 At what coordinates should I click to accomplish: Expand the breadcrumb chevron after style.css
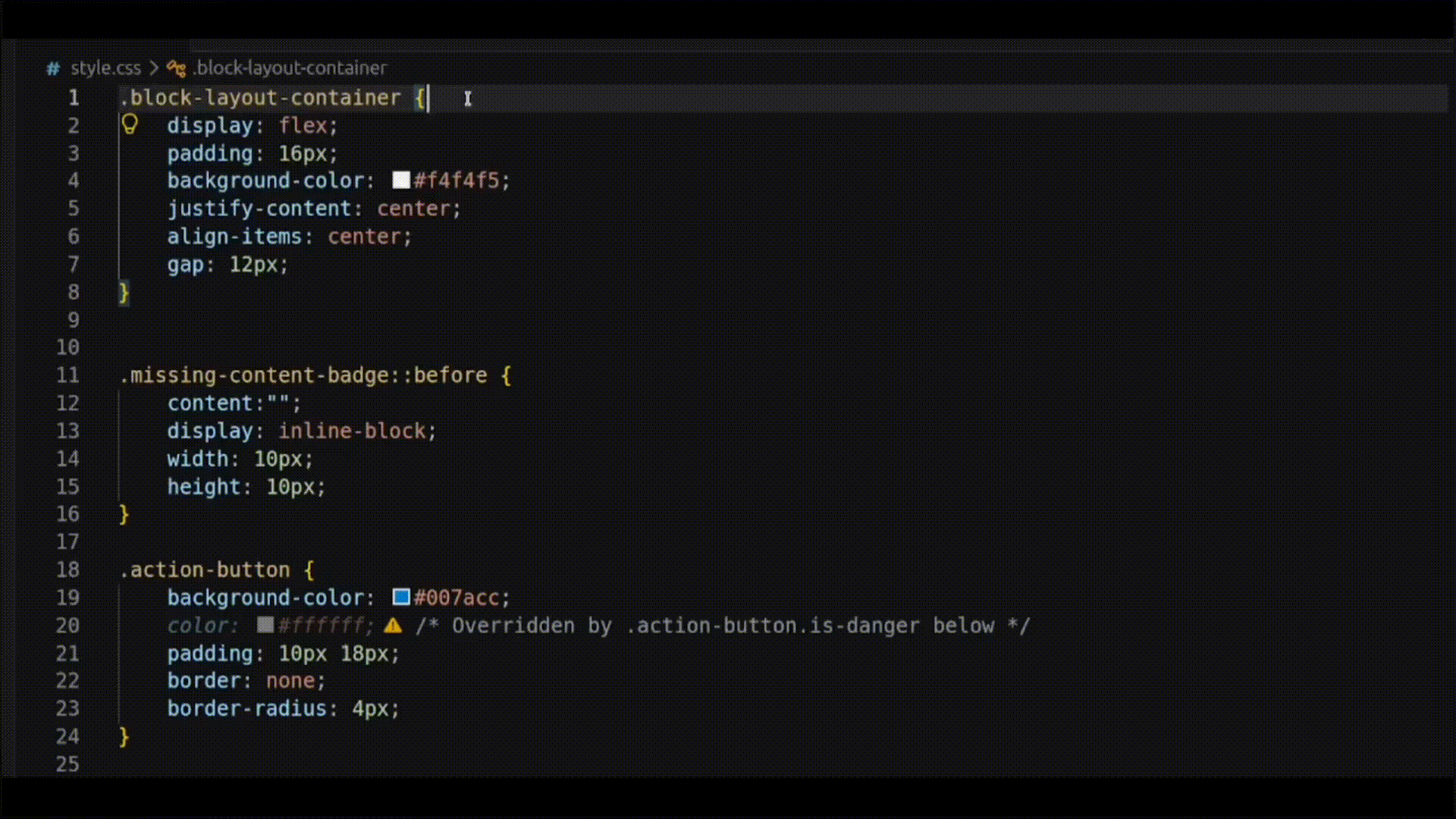[154, 68]
